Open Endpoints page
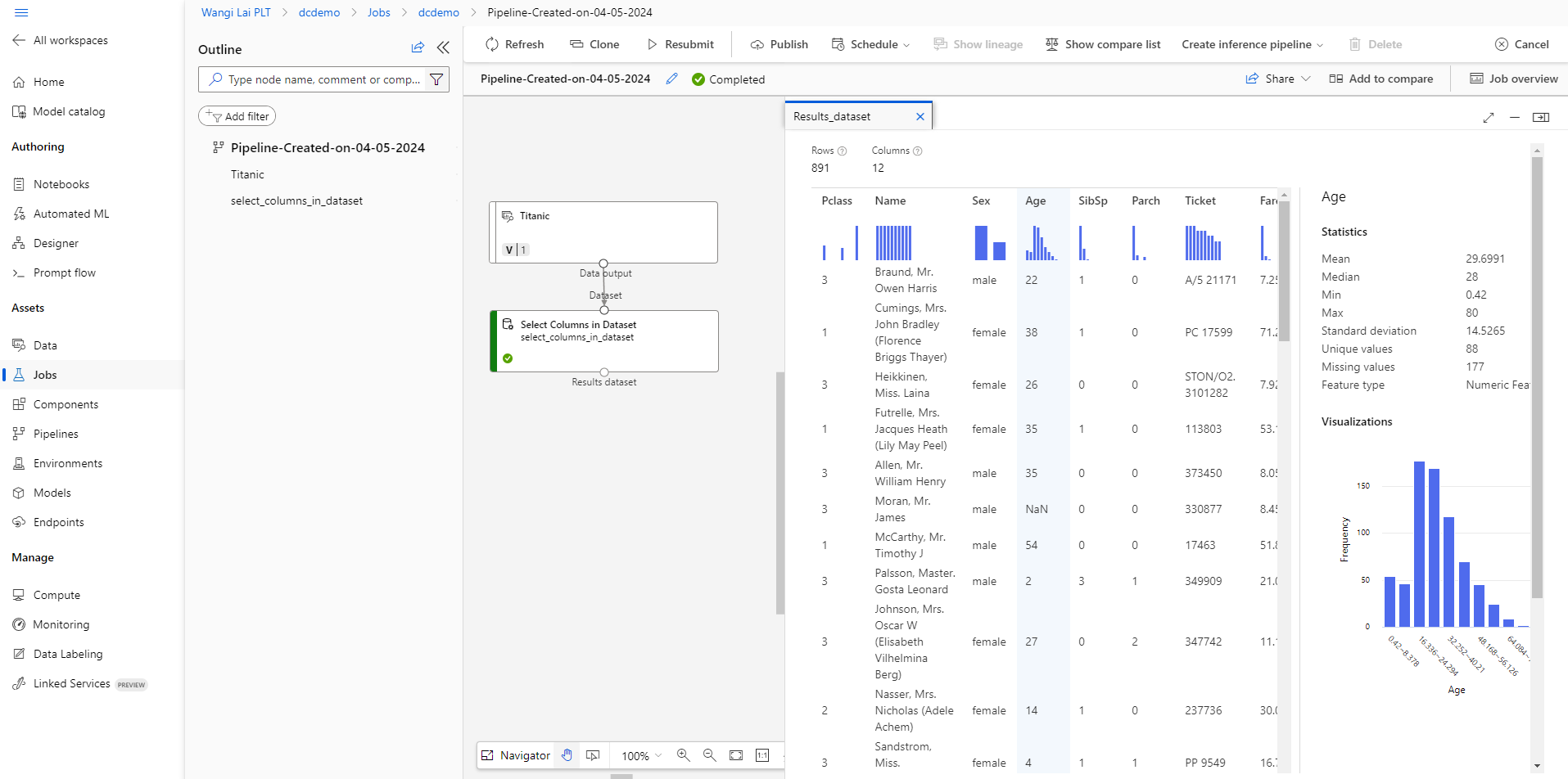 (x=48, y=522)
